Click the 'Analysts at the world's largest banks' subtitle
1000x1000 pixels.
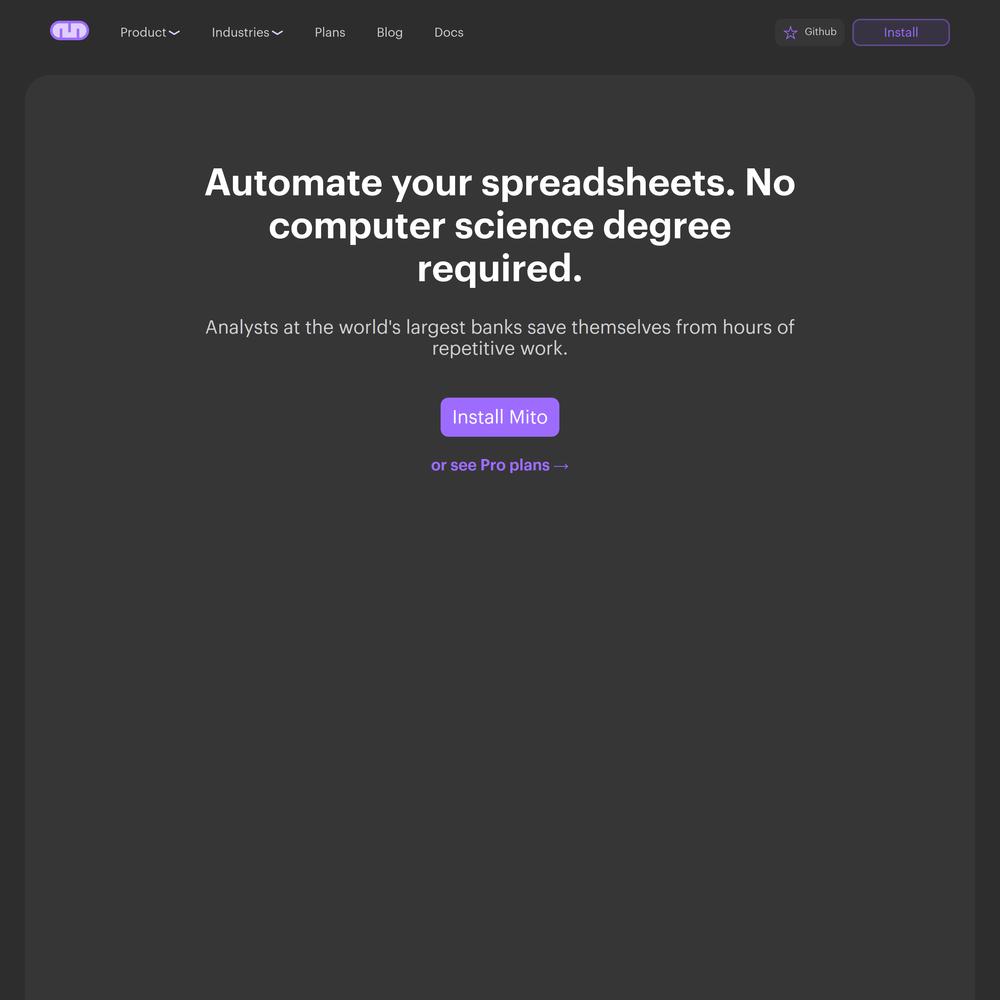500,337
